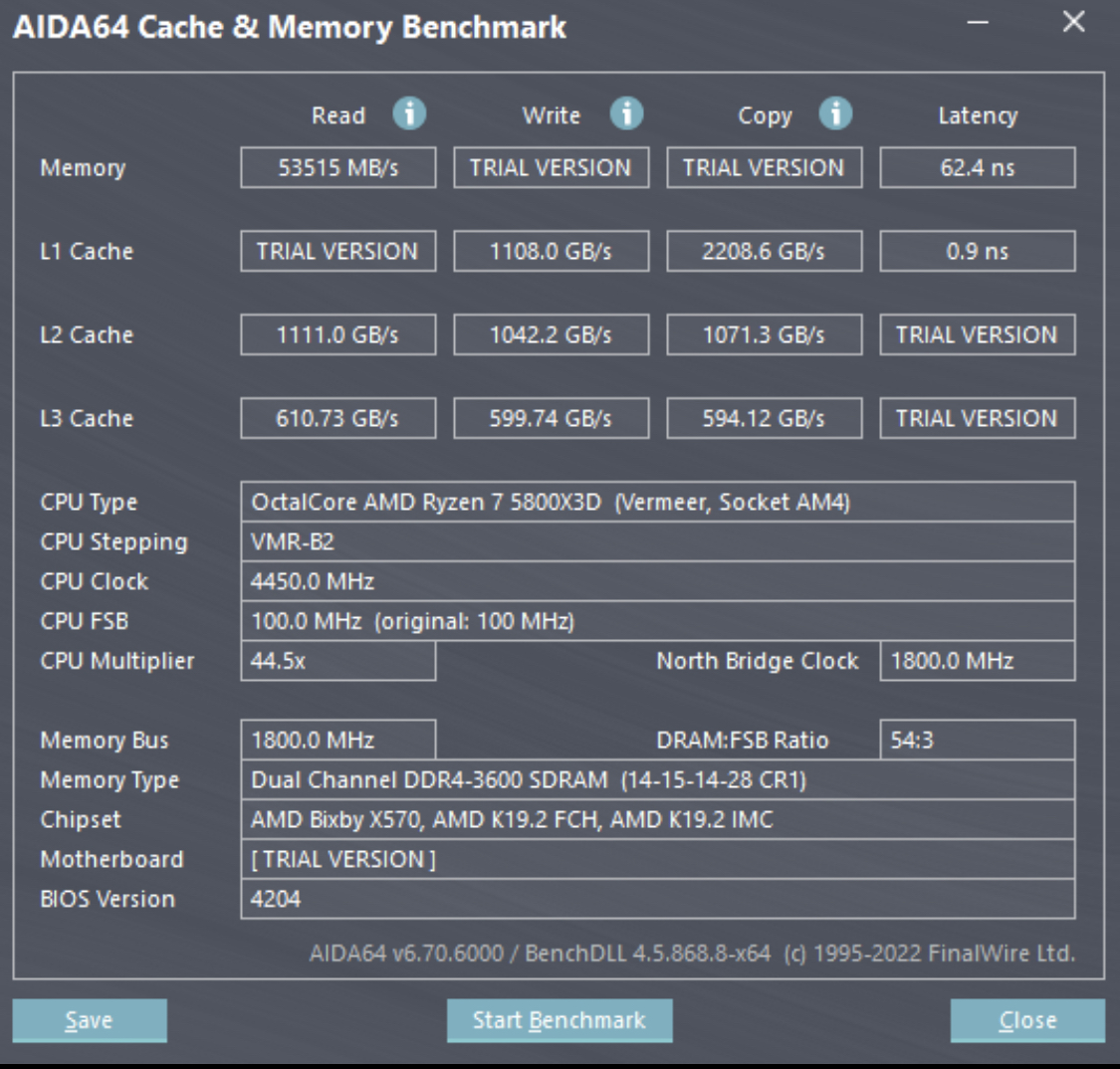
Task: Click the Memory Bus 1800.0 MHz field
Action: tap(337, 740)
